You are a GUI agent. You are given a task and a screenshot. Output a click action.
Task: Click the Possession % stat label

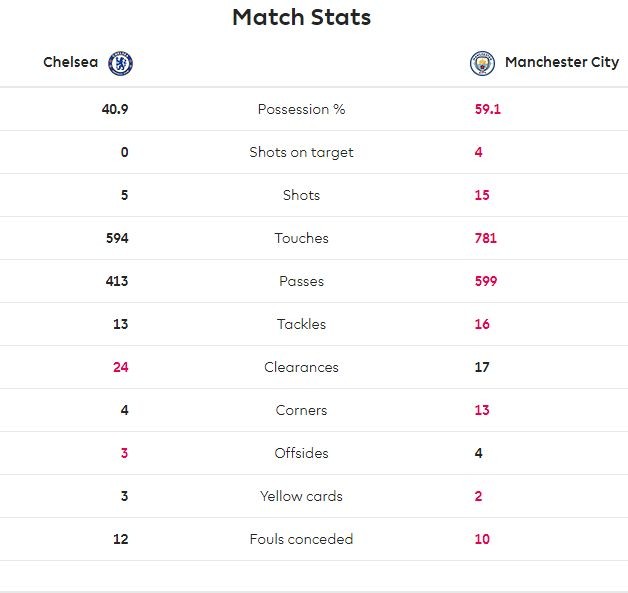[301, 109]
